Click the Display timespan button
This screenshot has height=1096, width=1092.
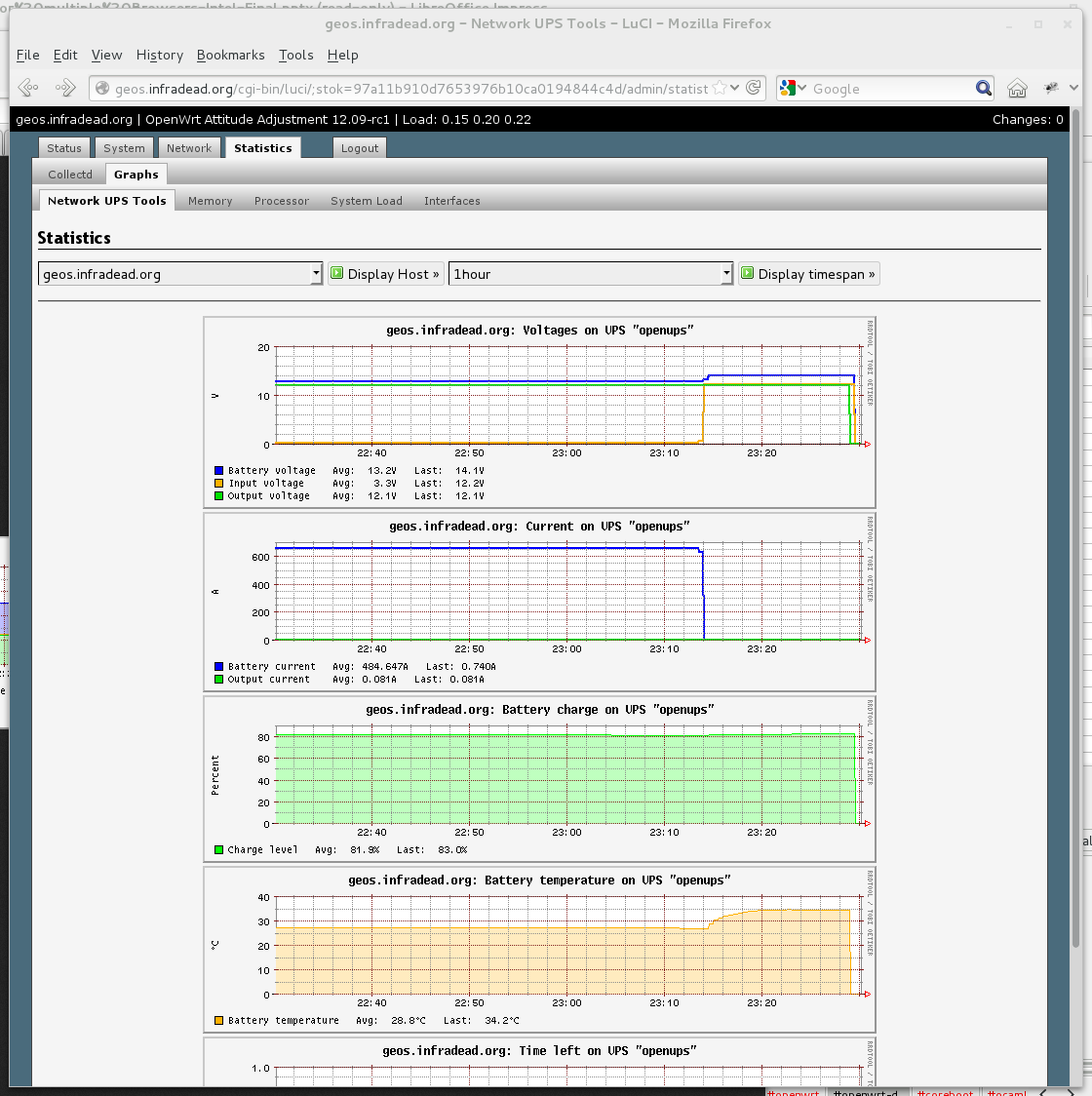pyautogui.click(x=808, y=274)
